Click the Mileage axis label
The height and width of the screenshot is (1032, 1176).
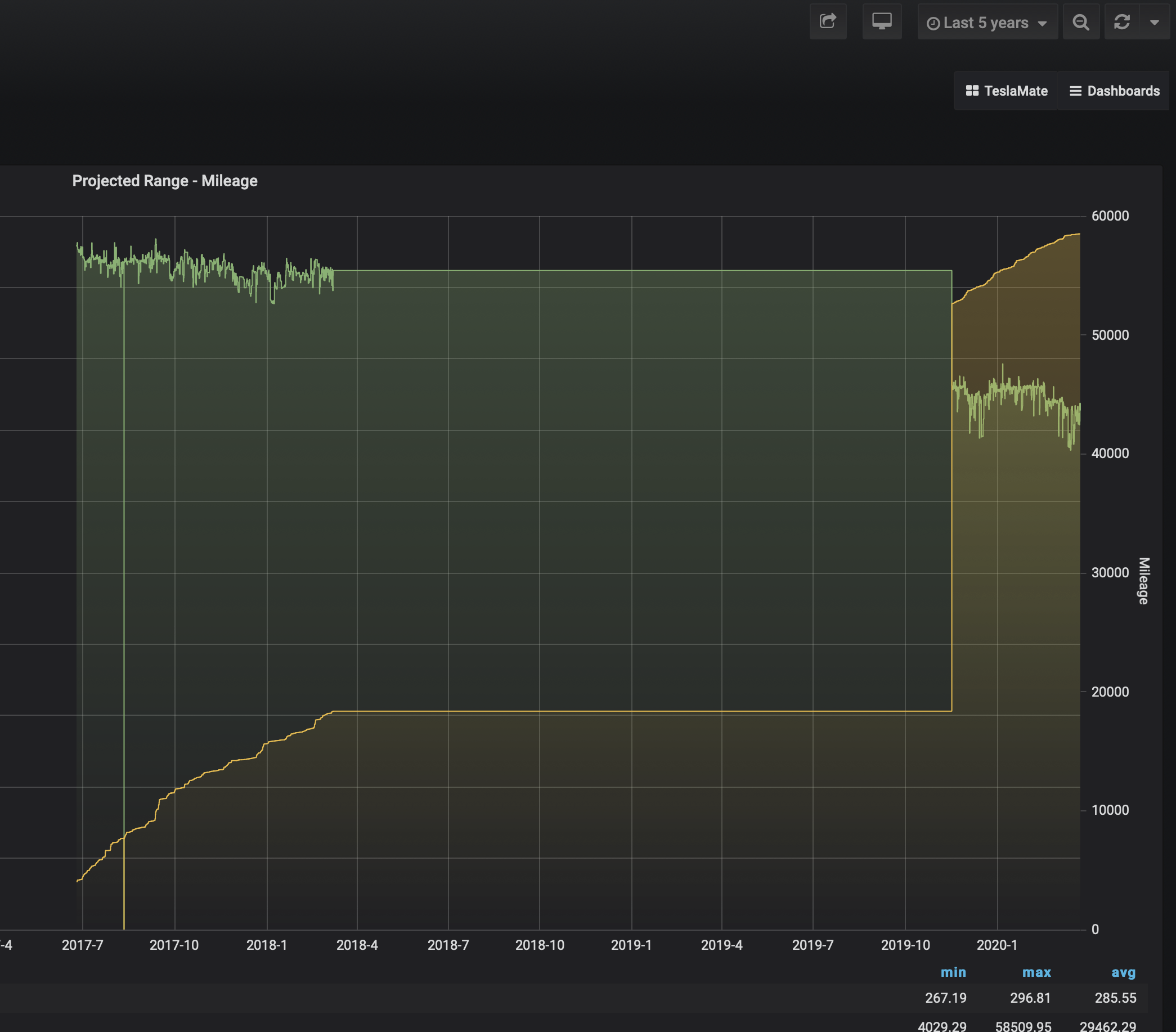click(x=1144, y=580)
